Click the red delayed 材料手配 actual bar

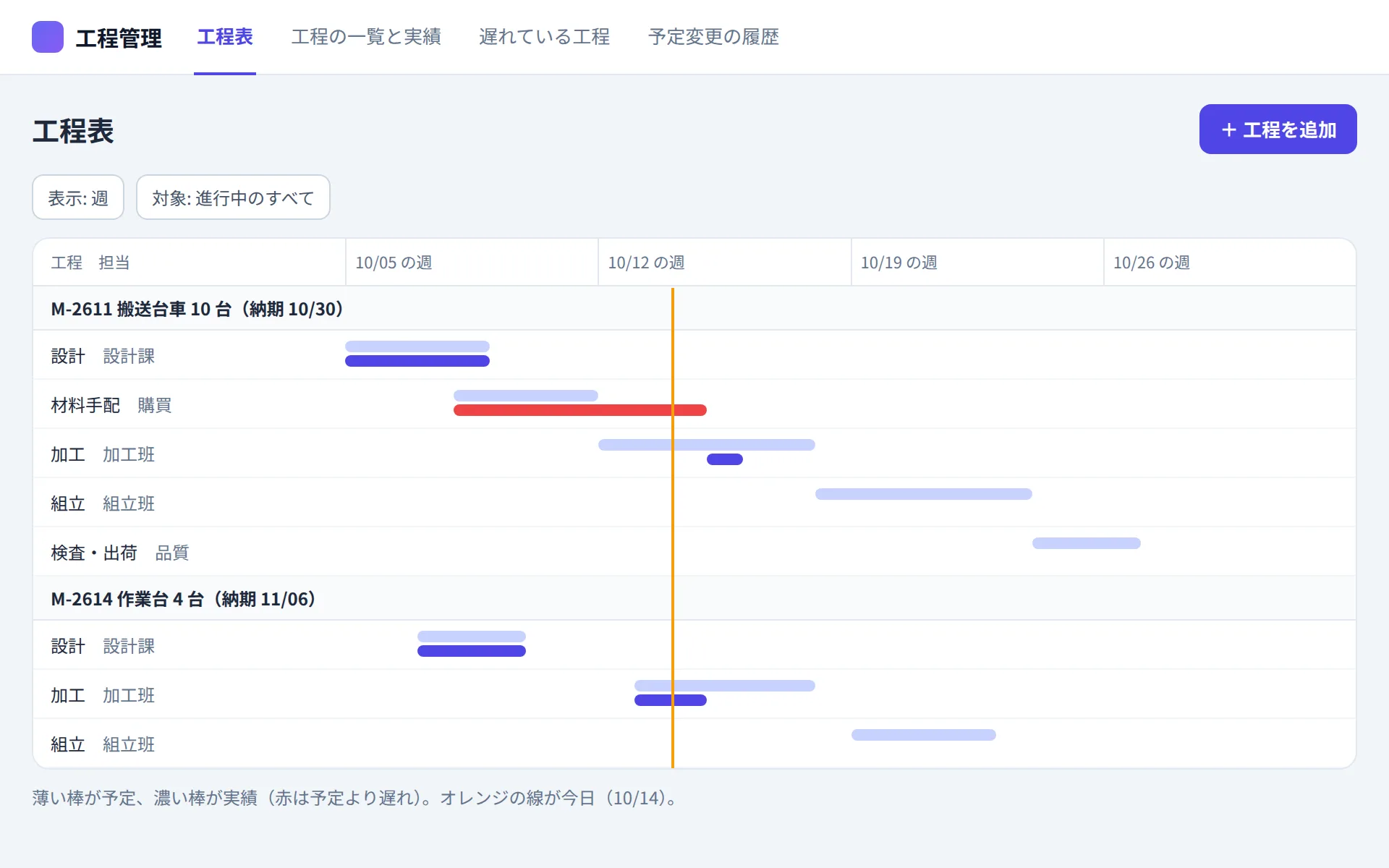(x=580, y=410)
